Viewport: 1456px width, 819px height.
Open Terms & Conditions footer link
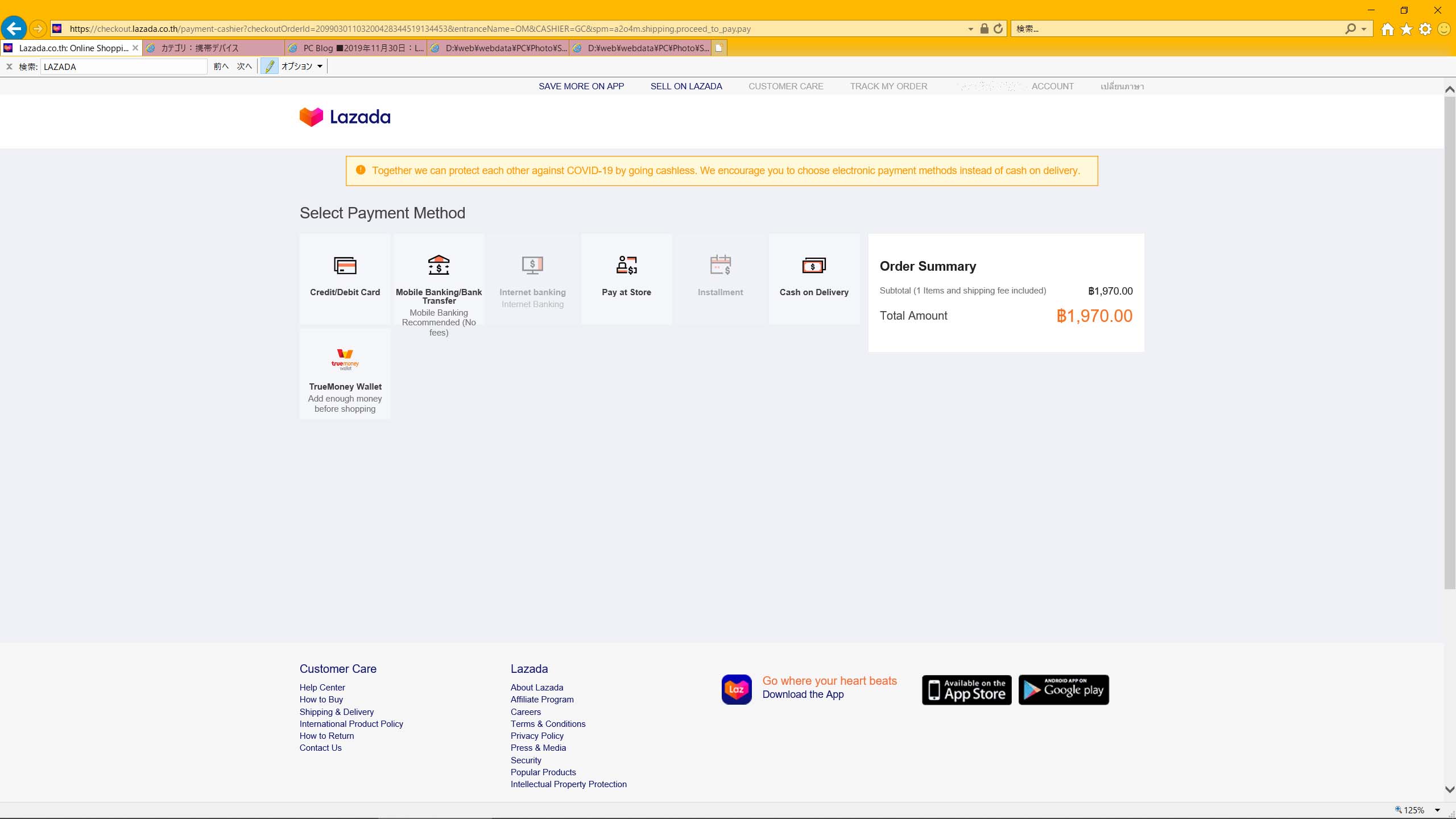(548, 724)
